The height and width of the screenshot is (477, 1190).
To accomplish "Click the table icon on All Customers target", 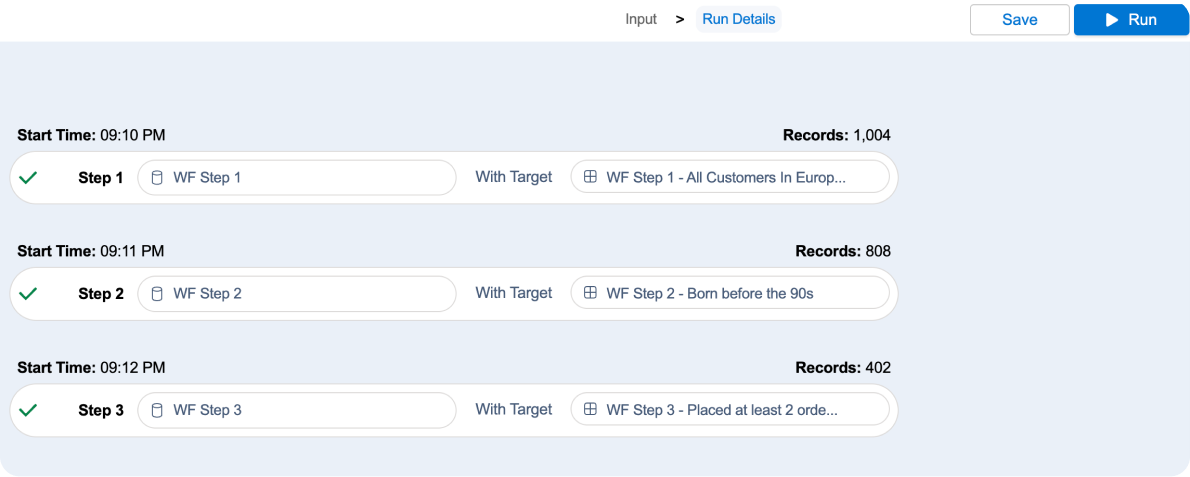I will [590, 177].
